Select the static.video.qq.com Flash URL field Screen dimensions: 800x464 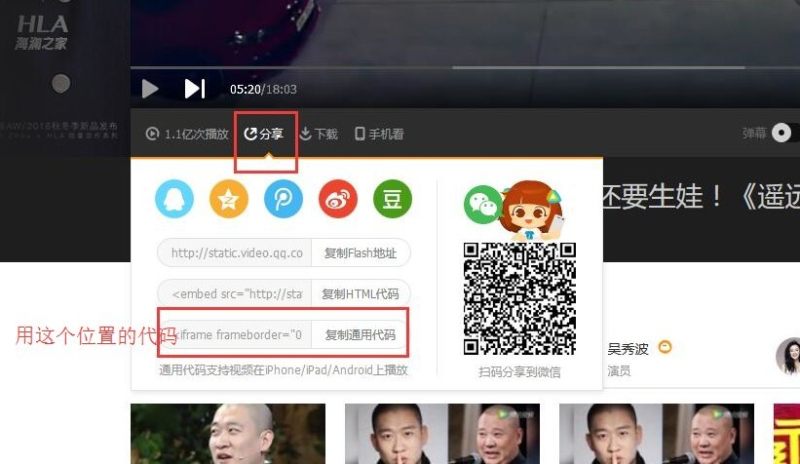(235, 253)
